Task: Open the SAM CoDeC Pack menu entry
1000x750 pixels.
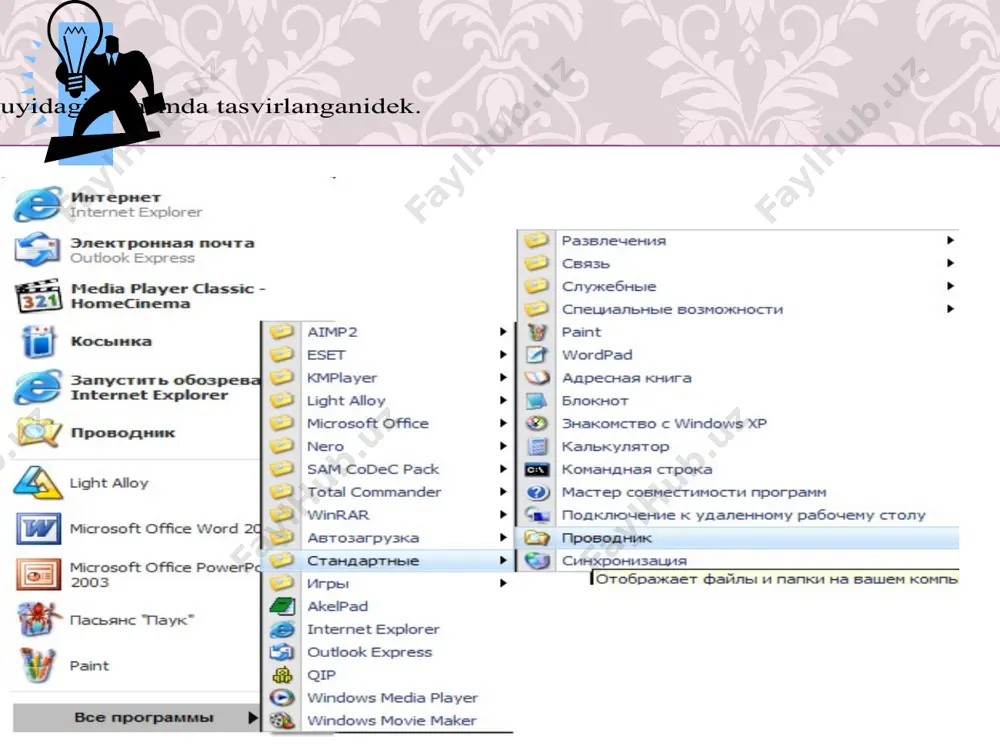Action: (x=388, y=469)
